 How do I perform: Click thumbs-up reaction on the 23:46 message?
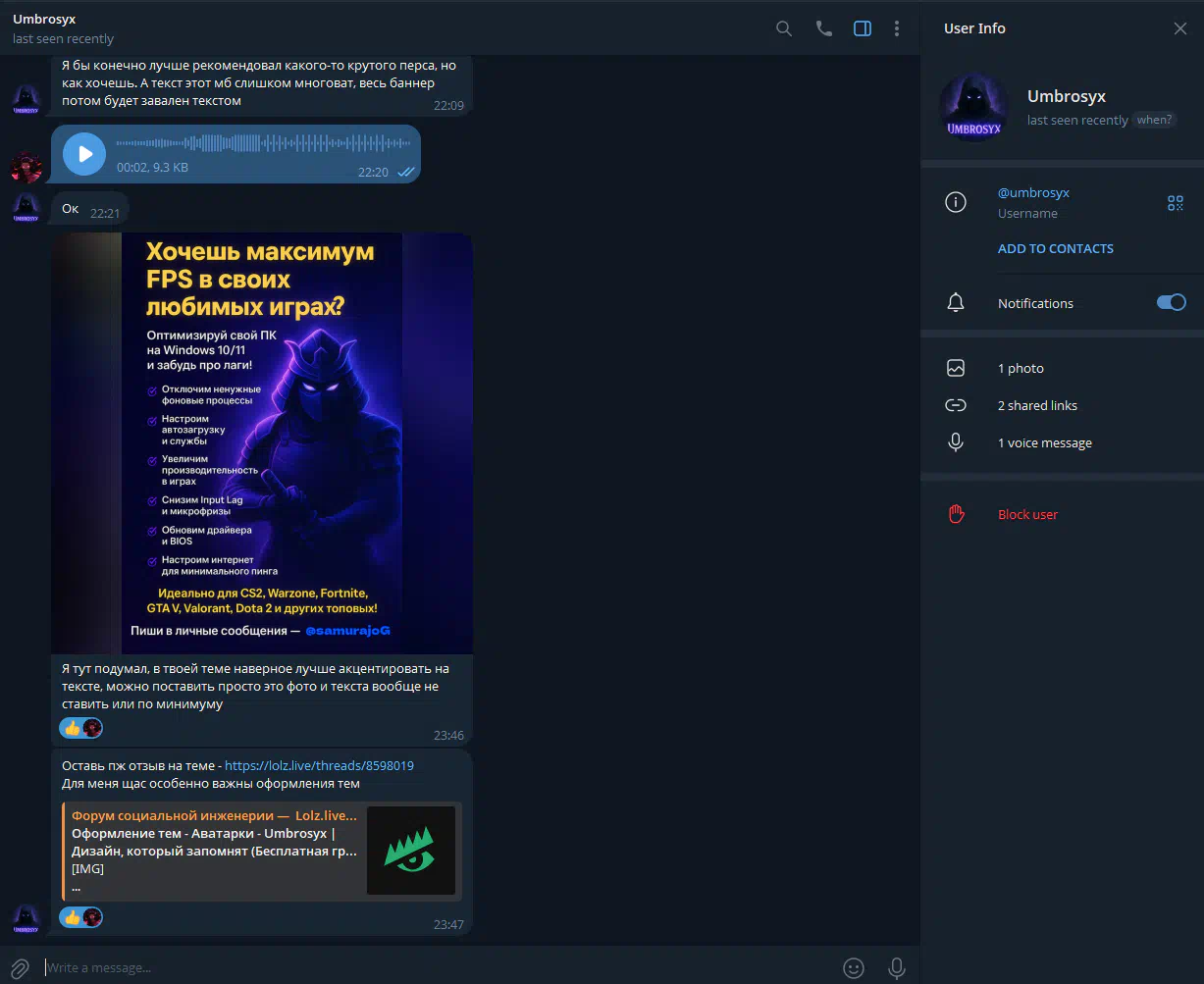point(81,728)
